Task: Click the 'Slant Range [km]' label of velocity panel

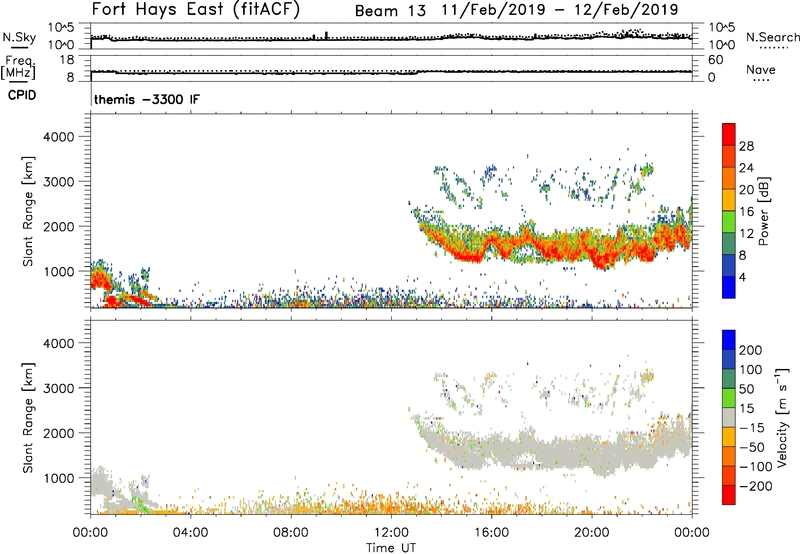Action: (x=28, y=418)
